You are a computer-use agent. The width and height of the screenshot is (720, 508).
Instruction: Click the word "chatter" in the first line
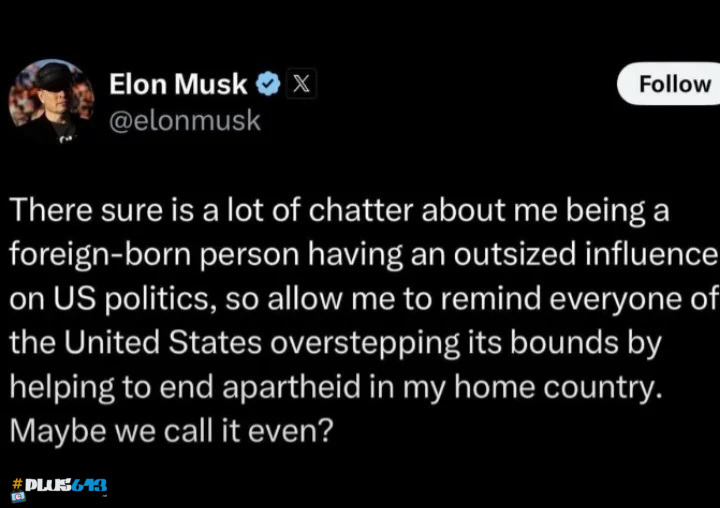pyautogui.click(x=361, y=210)
